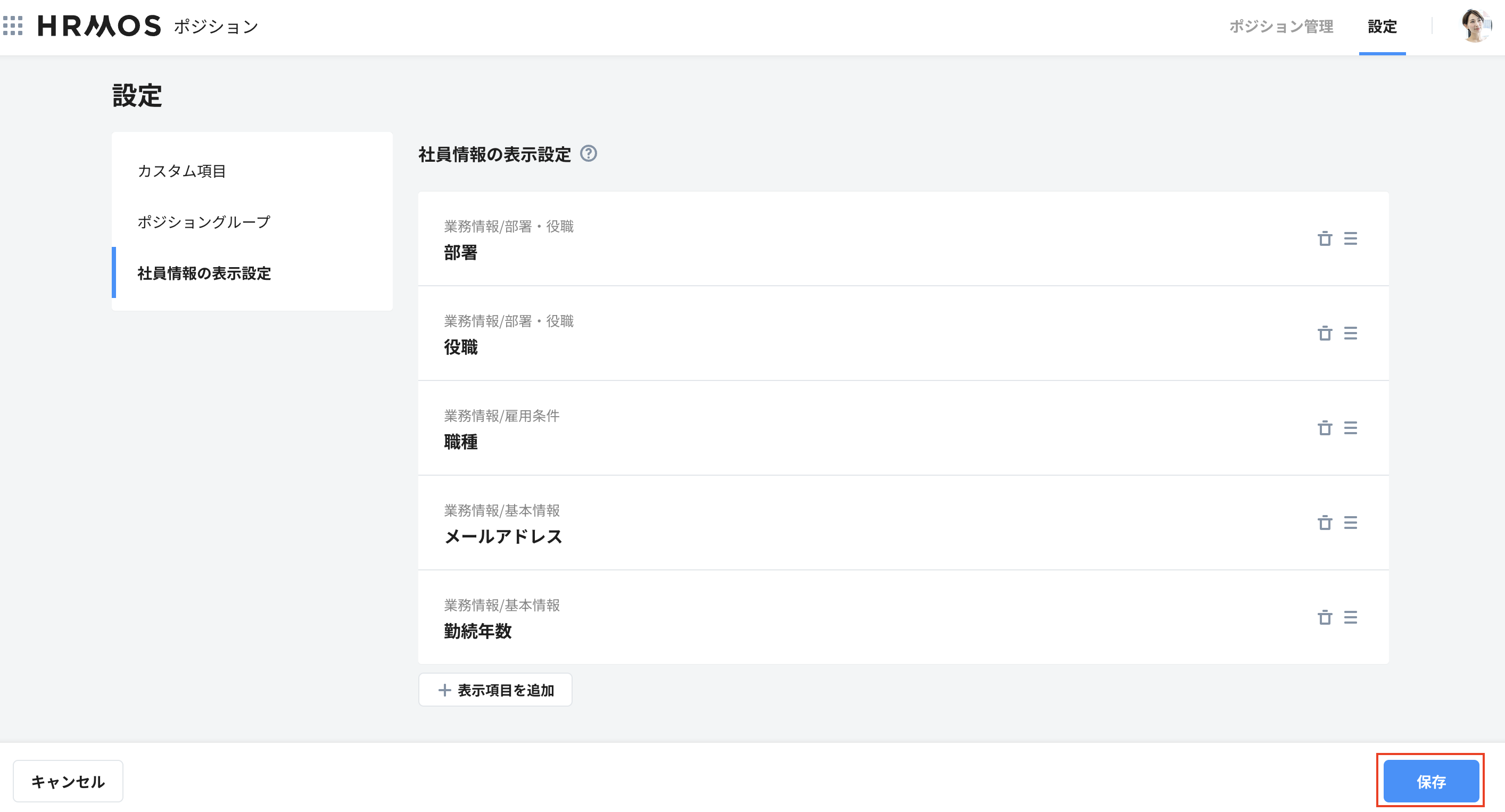The height and width of the screenshot is (812, 1505).
Task: Delete the 部署 display item via trash icon
Action: 1325,239
